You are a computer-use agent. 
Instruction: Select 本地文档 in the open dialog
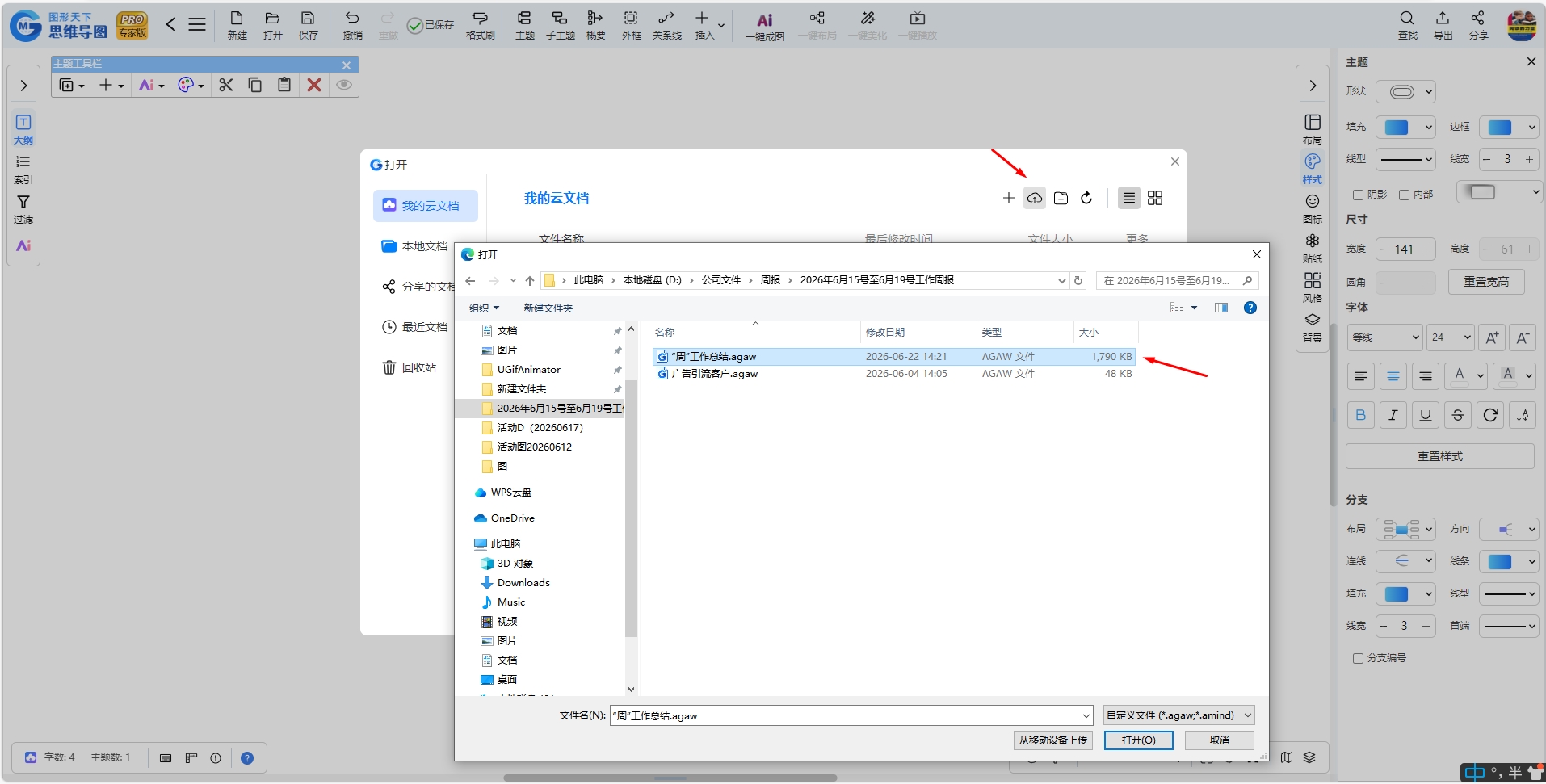click(415, 246)
